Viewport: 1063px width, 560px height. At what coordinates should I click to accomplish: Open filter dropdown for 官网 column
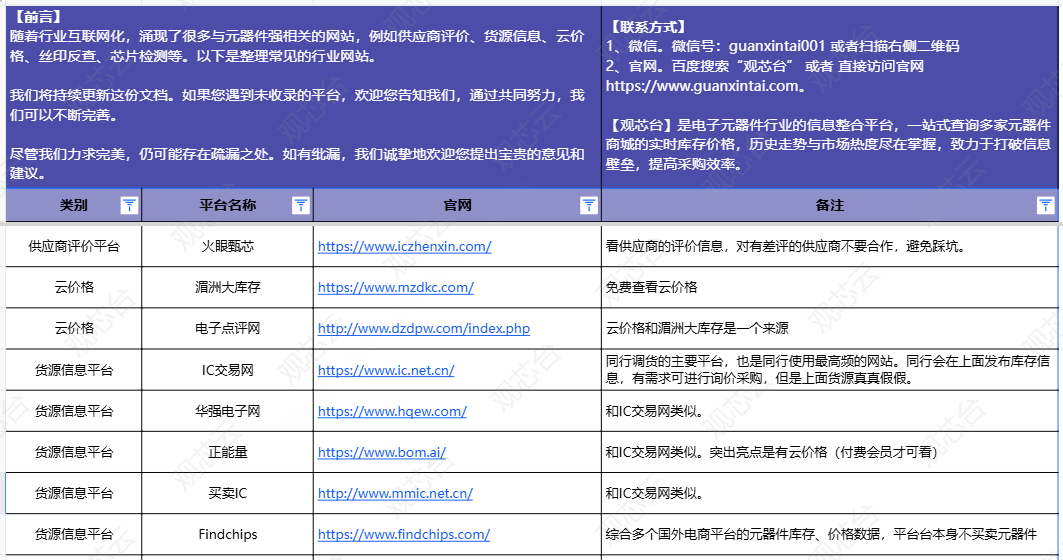589,205
